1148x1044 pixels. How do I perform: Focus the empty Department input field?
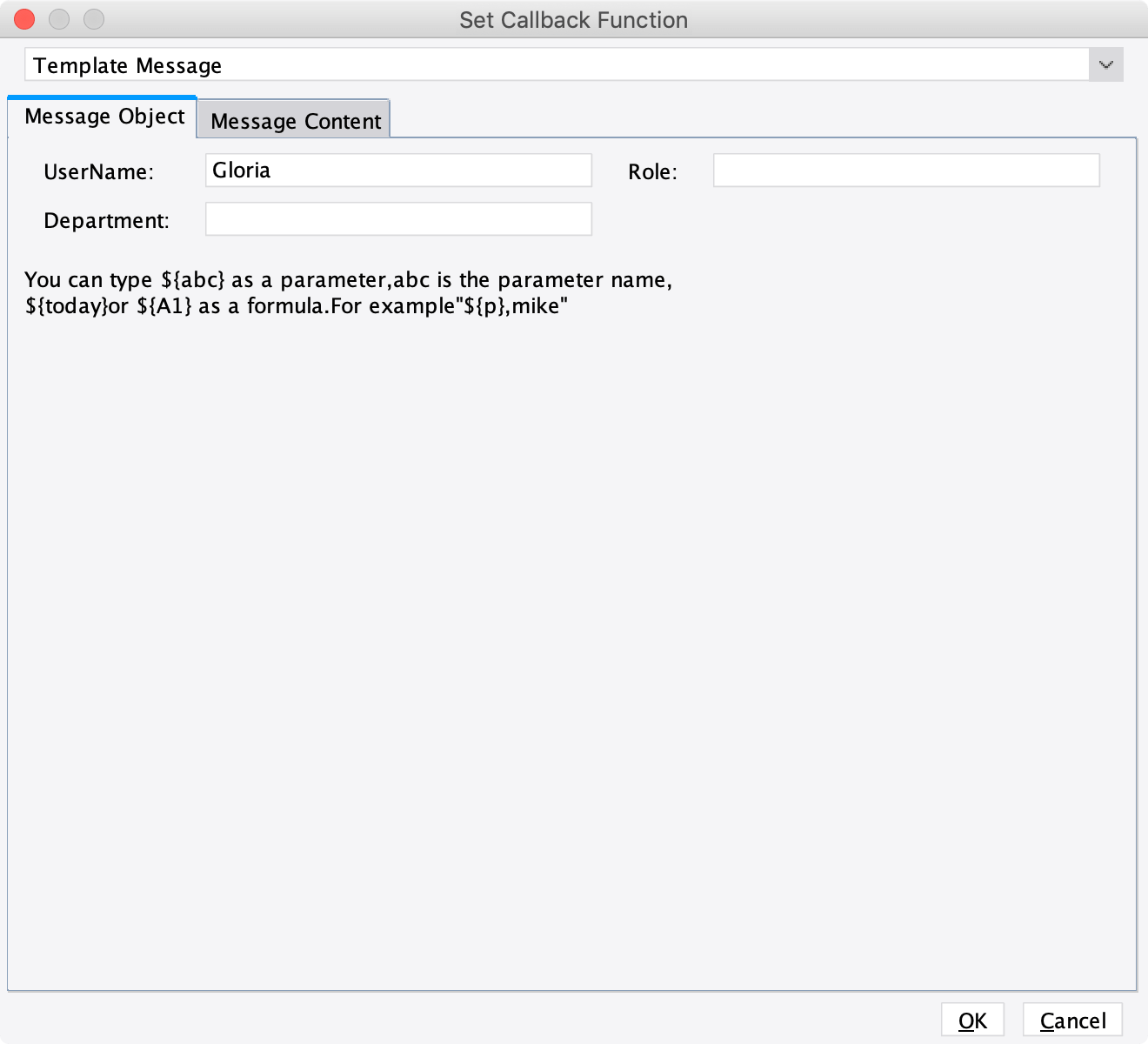398,219
